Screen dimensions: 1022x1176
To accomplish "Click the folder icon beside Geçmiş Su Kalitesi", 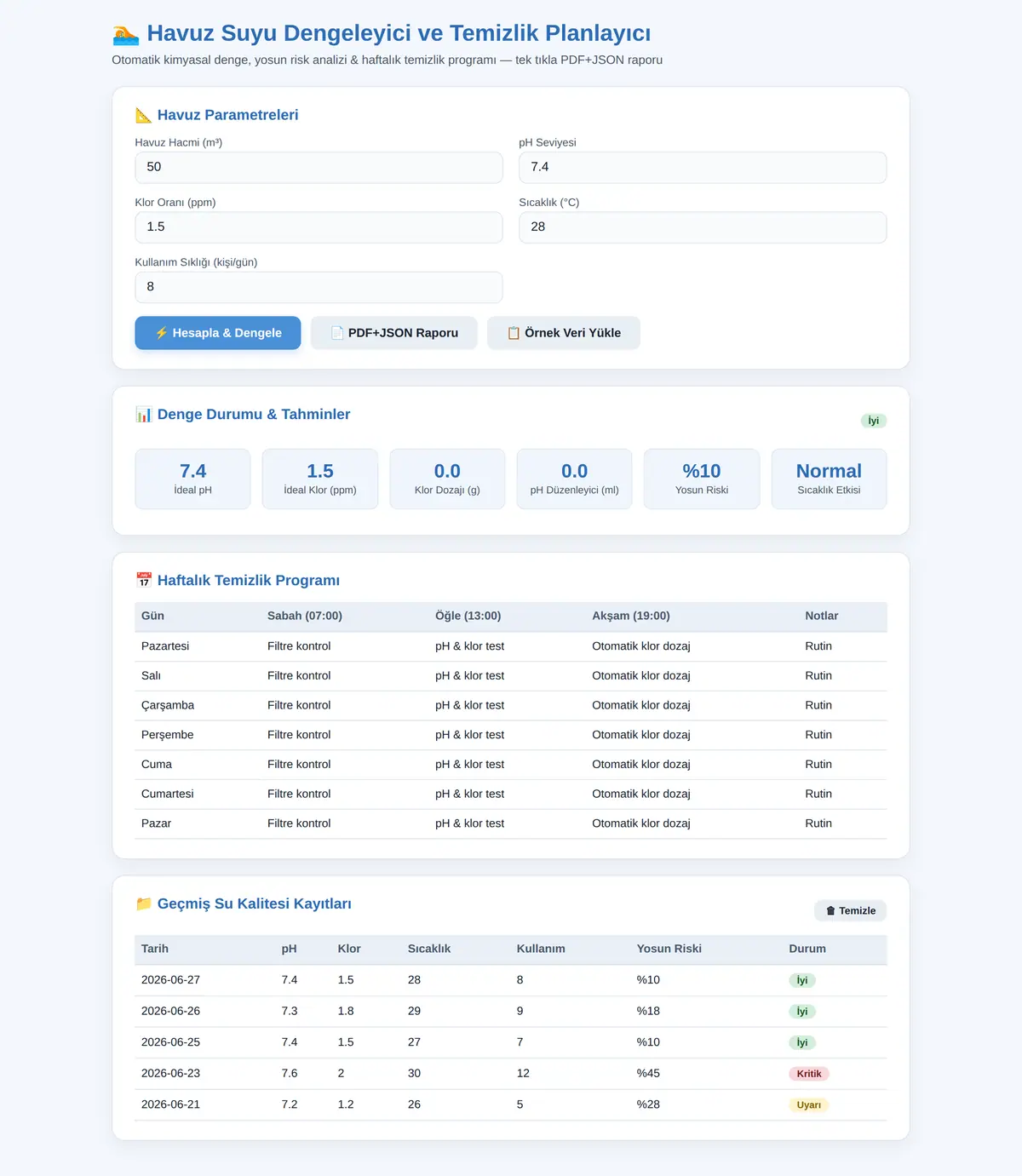I will 143,904.
